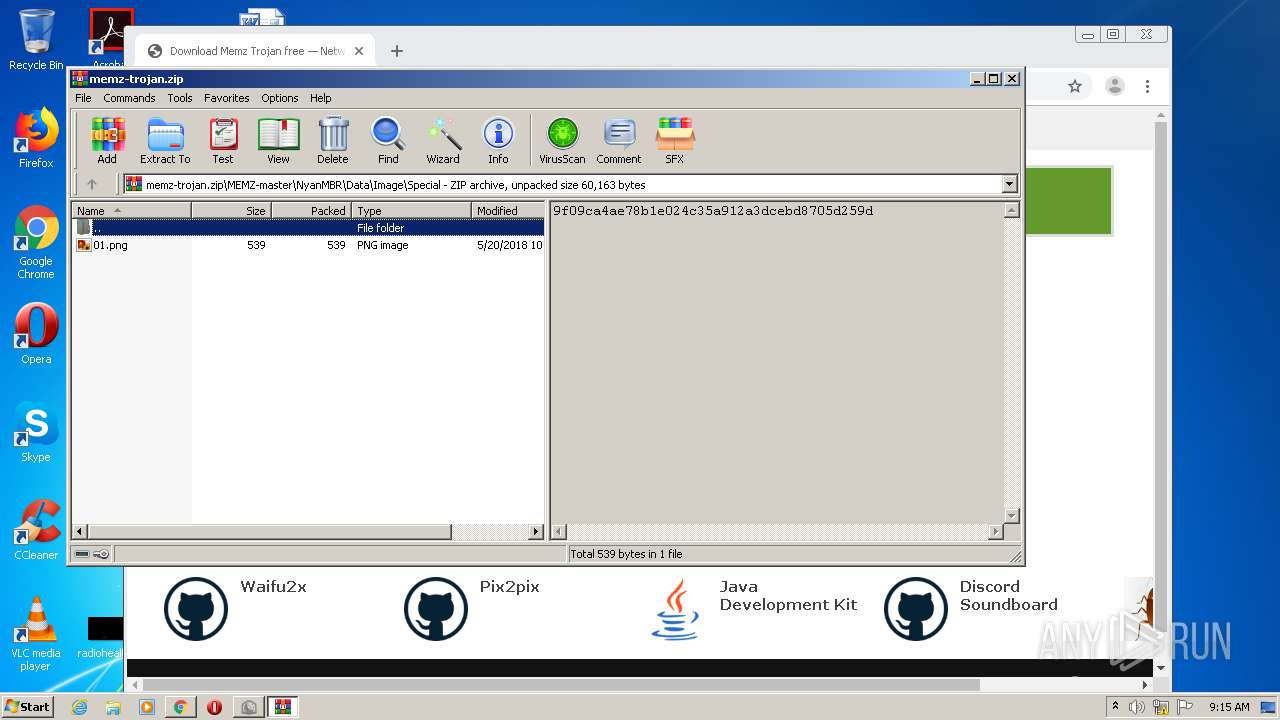
Task: Sort by Packed column header
Action: [312, 210]
